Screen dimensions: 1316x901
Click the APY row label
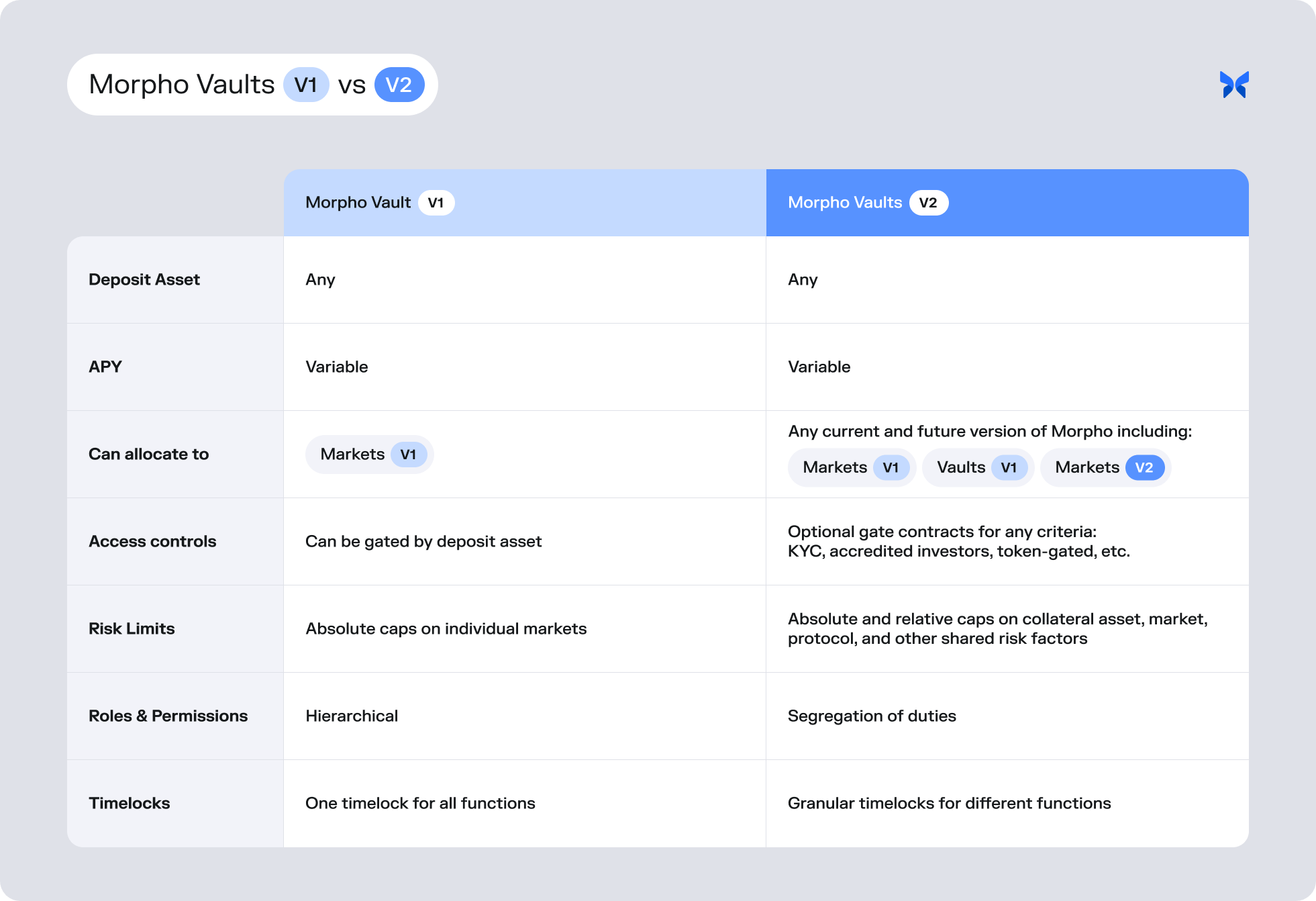pos(105,367)
